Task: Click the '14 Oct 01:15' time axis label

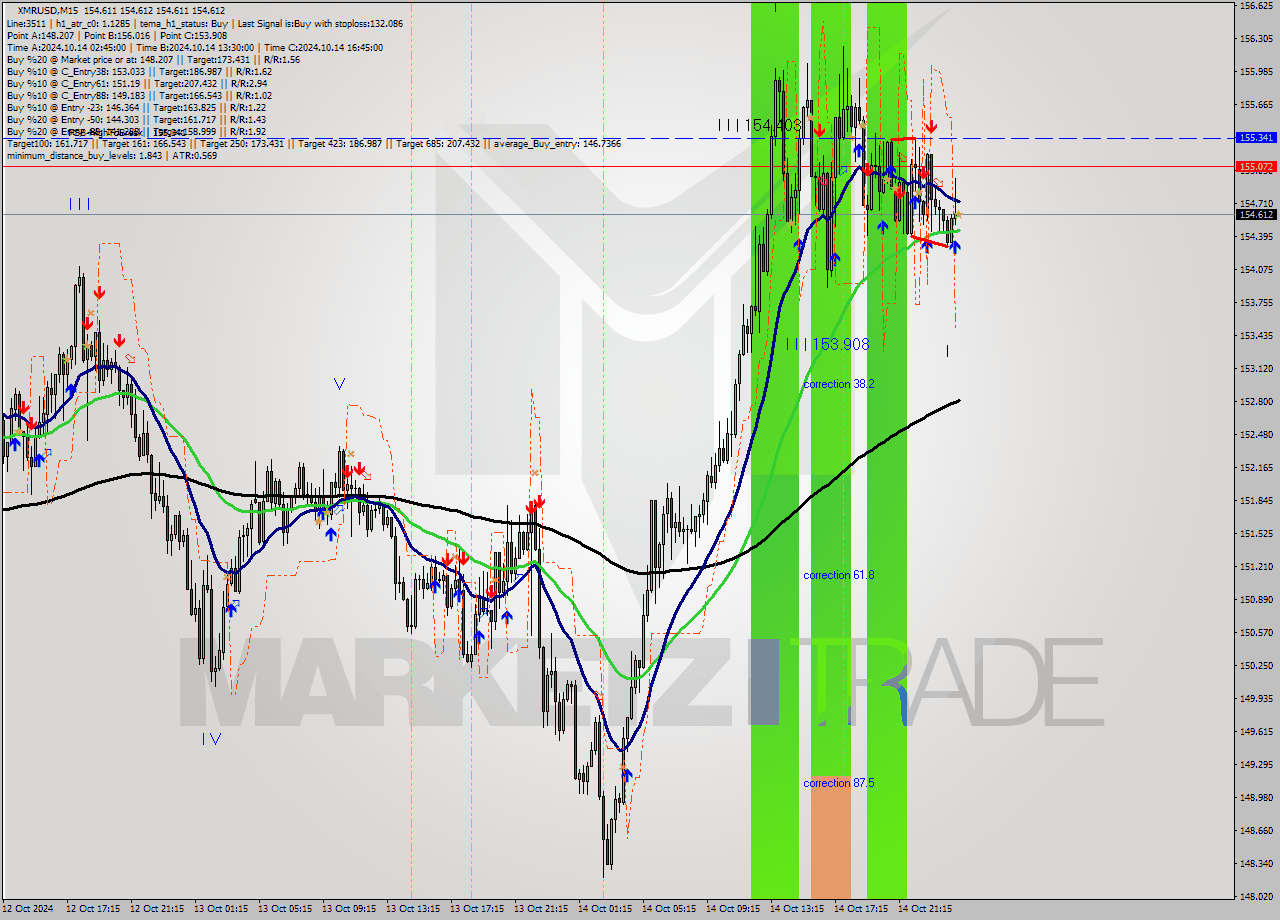Action: point(605,909)
